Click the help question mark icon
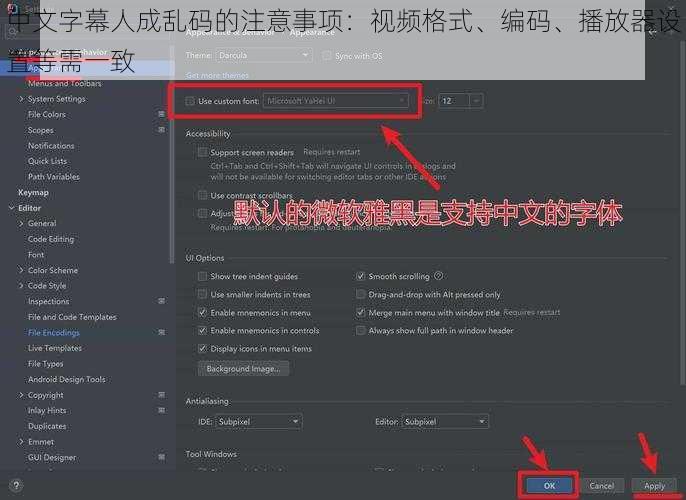The height and width of the screenshot is (500, 686). 16,485
